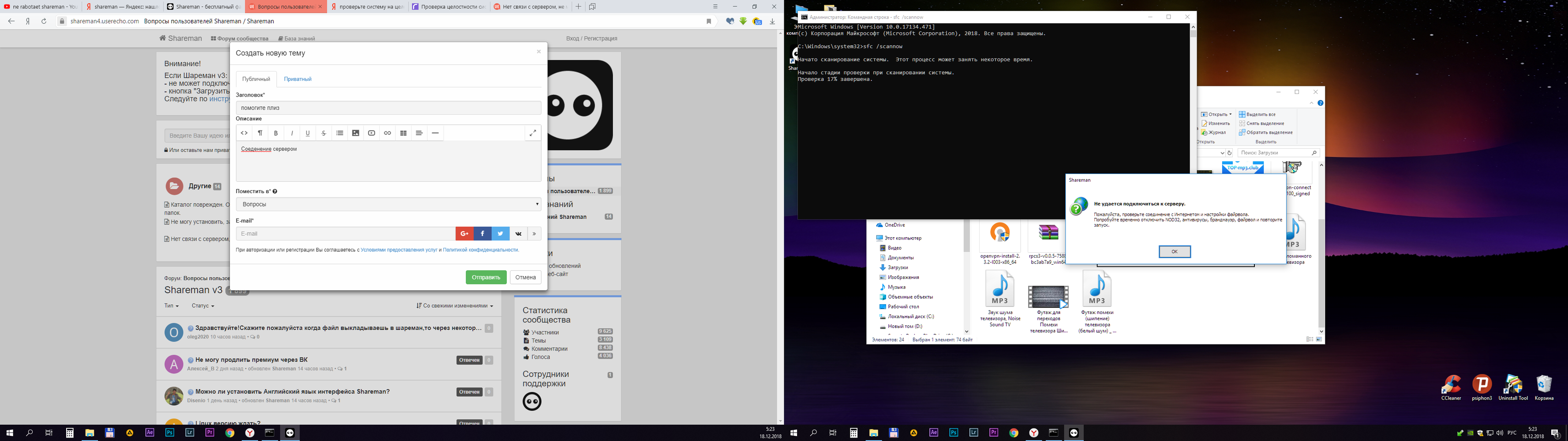Open Uninstall Tool desktop shortcut

coord(1513,388)
